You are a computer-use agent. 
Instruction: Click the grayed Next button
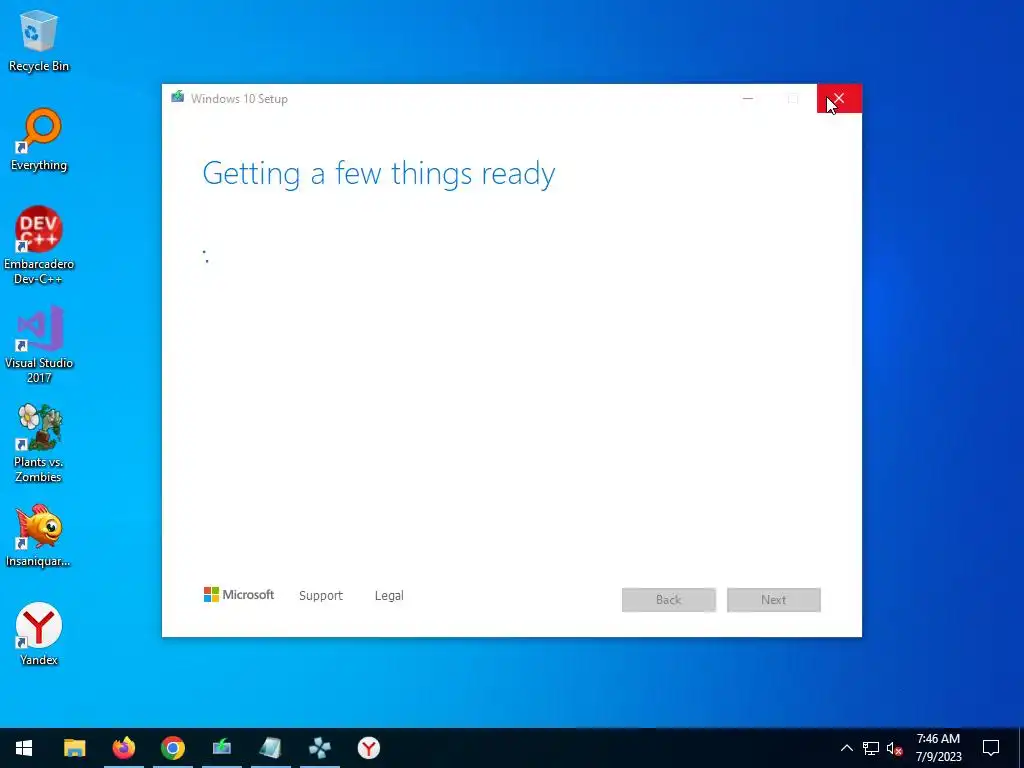(x=774, y=600)
